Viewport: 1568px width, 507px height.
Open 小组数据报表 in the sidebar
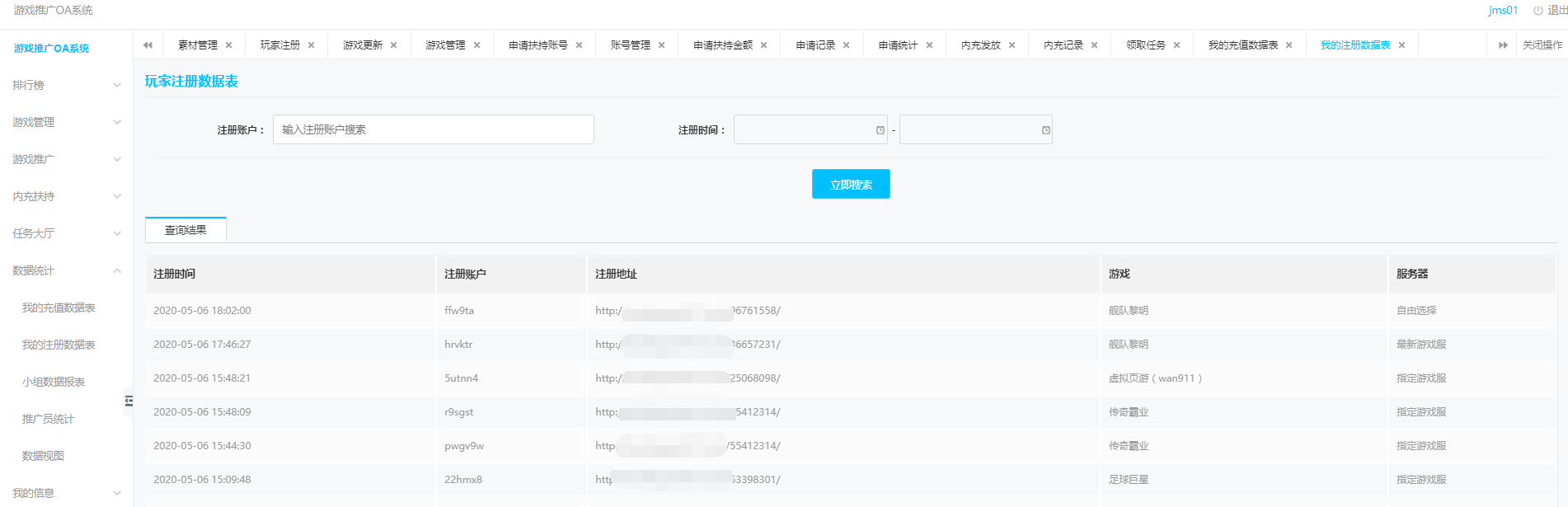coord(54,382)
